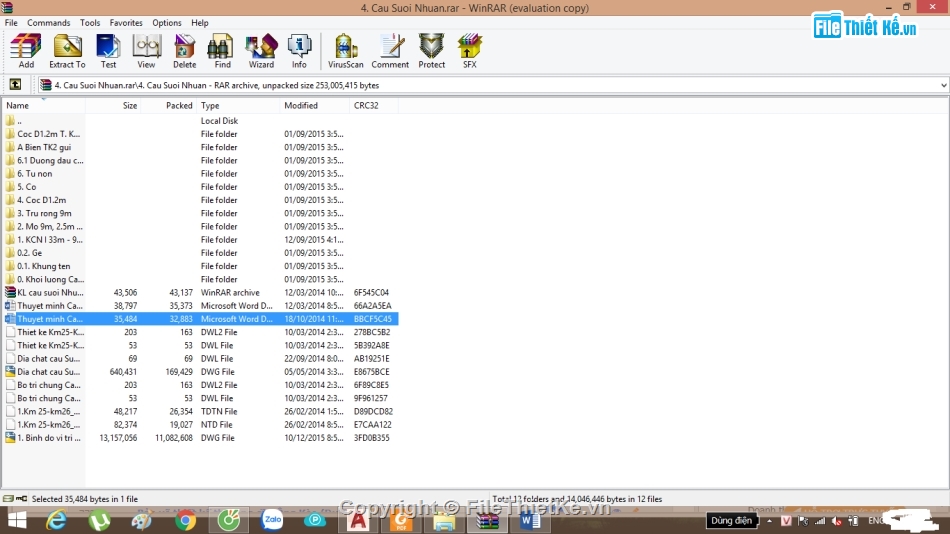The width and height of the screenshot is (950, 534).
Task: Open the View file tool
Action: coord(146,51)
